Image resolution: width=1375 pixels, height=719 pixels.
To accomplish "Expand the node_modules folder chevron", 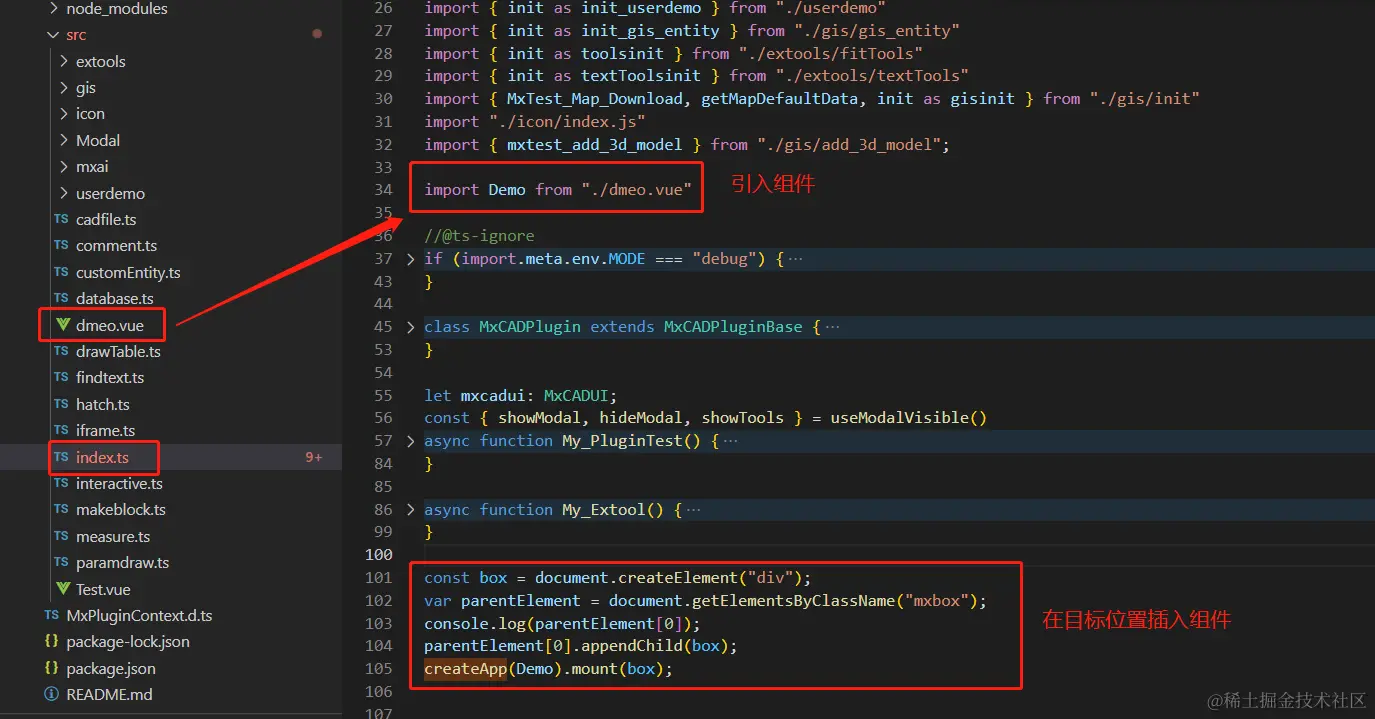I will pyautogui.click(x=53, y=9).
